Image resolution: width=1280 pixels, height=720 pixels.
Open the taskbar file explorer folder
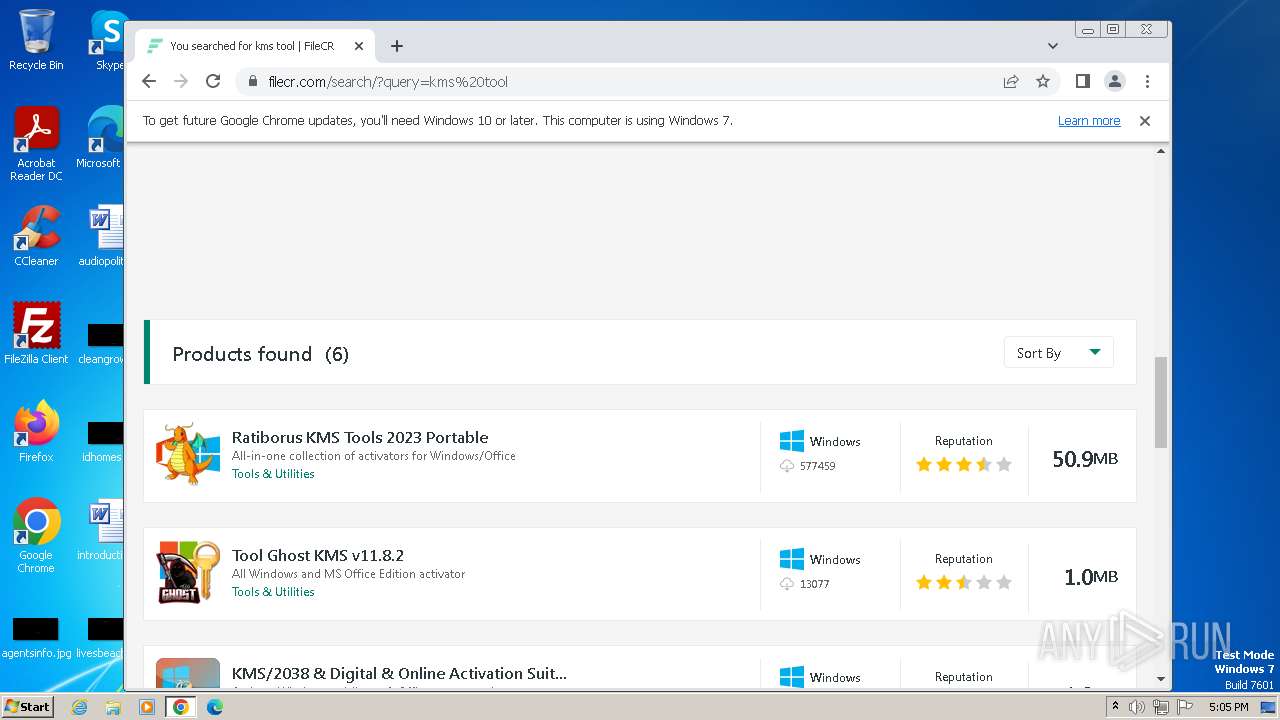pyautogui.click(x=113, y=707)
